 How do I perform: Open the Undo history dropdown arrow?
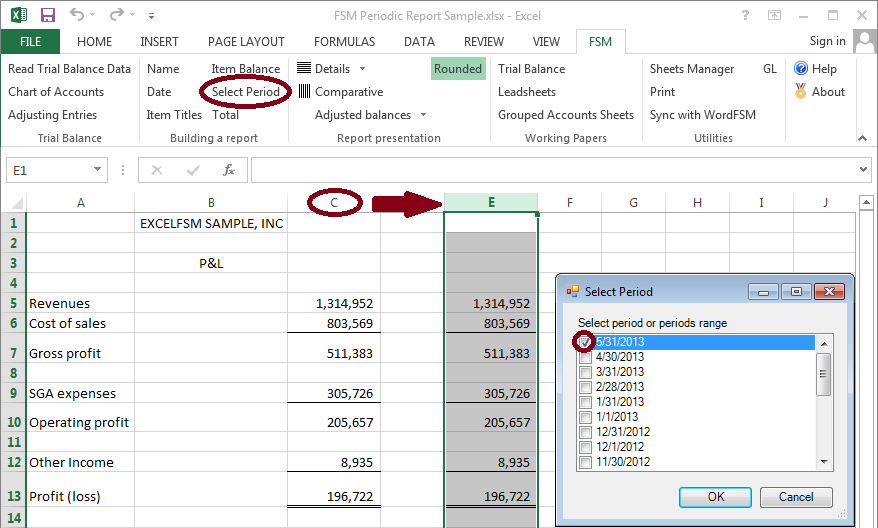(x=92, y=15)
